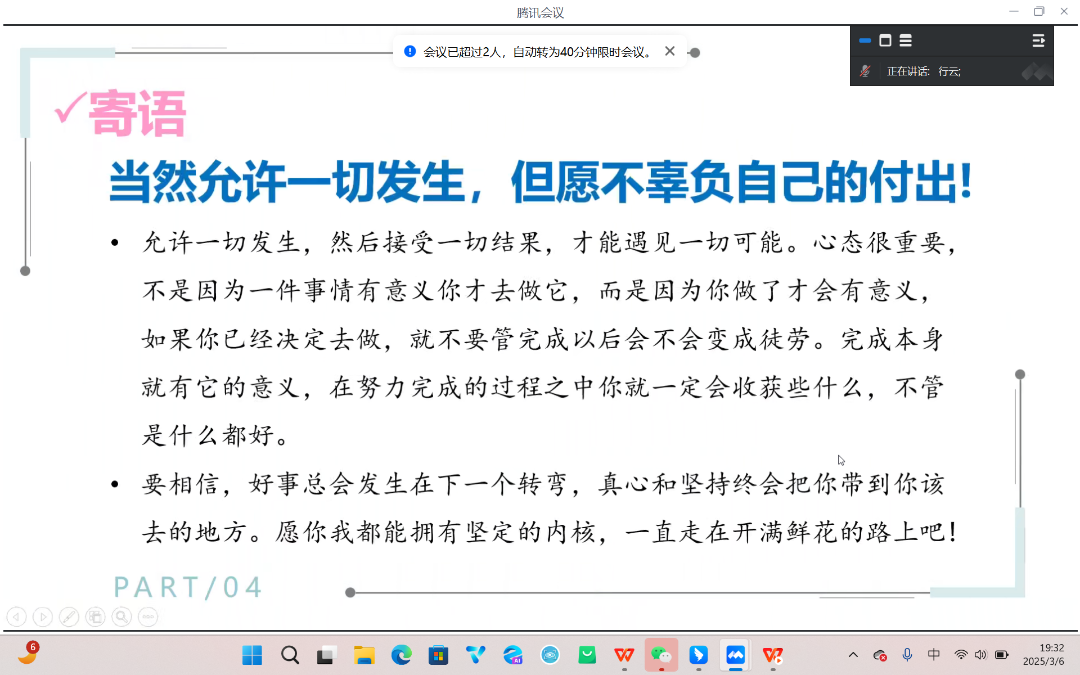Switch speaker panel to stacked list view
Image resolution: width=1080 pixels, height=675 pixels.
point(905,41)
